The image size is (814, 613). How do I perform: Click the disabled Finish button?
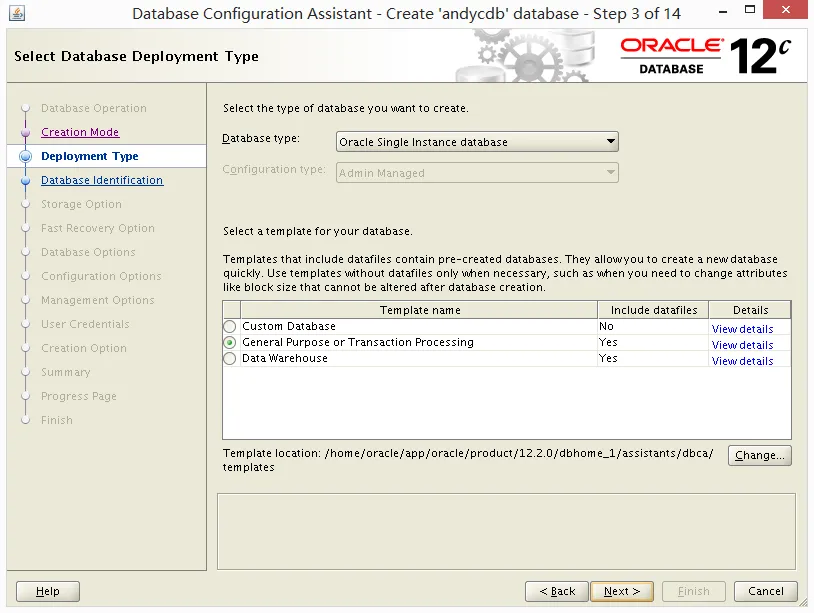[x=694, y=591]
